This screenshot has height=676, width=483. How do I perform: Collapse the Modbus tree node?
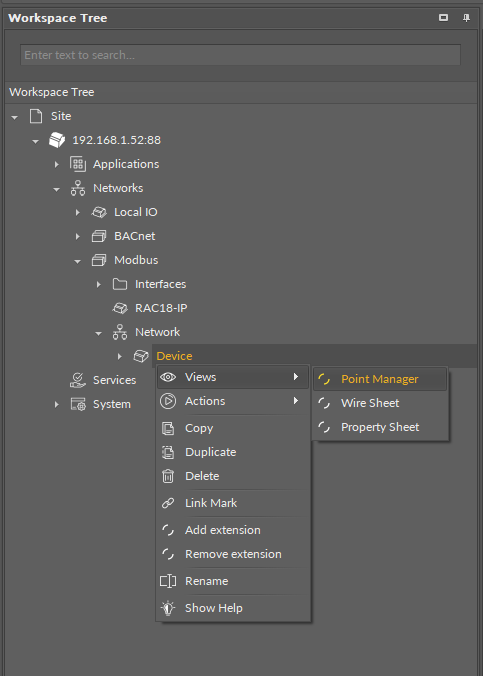click(77, 261)
